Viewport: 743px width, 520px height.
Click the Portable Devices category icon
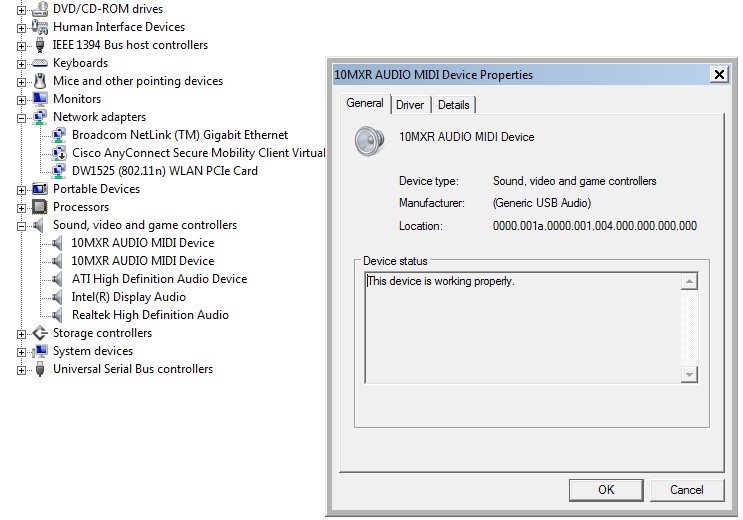pos(40,189)
